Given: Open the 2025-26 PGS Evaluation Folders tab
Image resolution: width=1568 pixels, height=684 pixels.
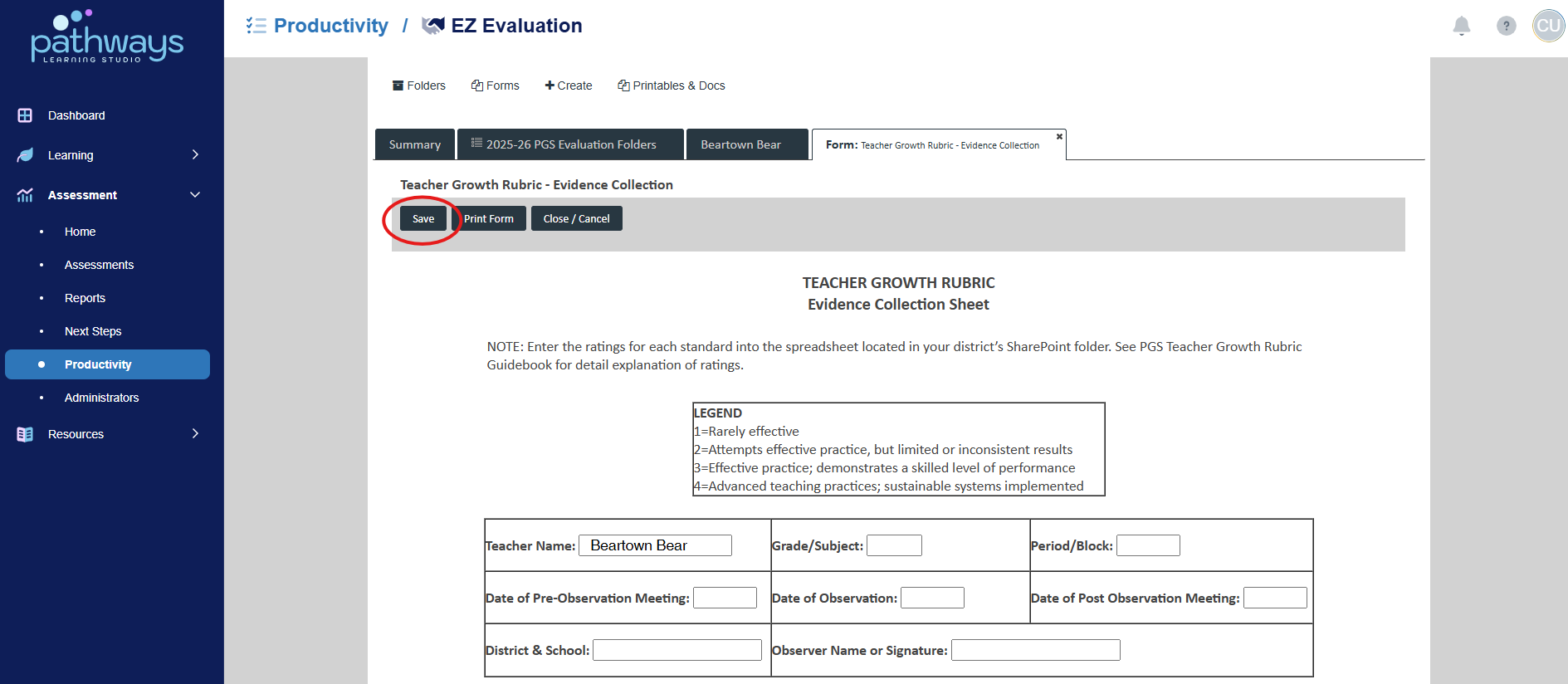Looking at the screenshot, I should [x=571, y=144].
